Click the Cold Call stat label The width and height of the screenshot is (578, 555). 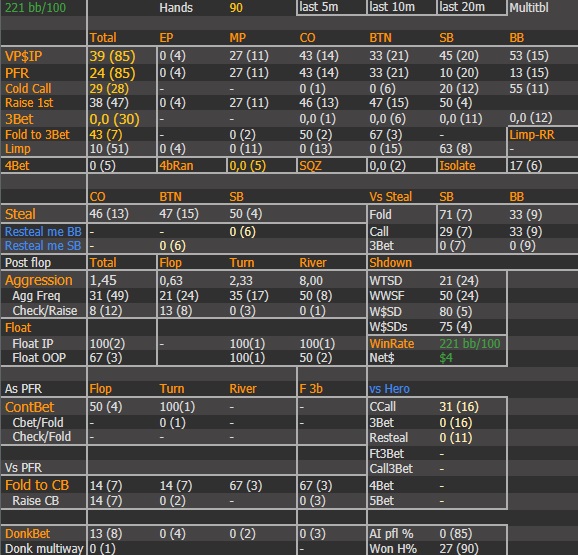coord(28,88)
